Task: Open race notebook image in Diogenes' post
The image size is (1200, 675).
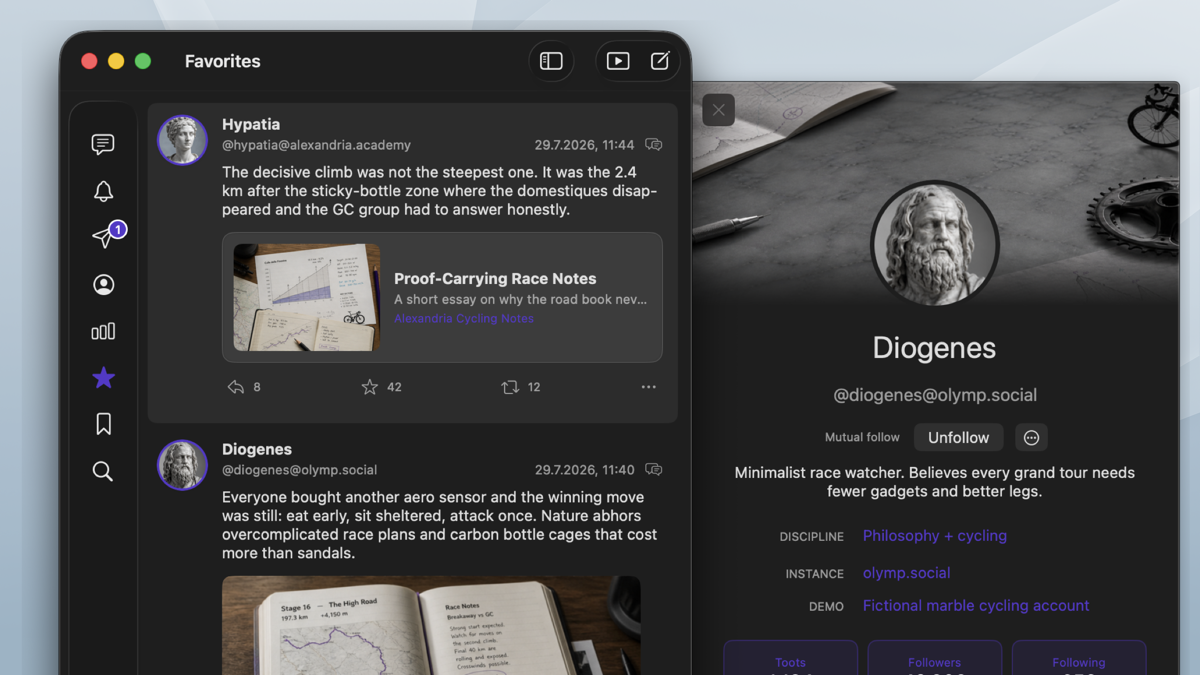Action: [431, 625]
